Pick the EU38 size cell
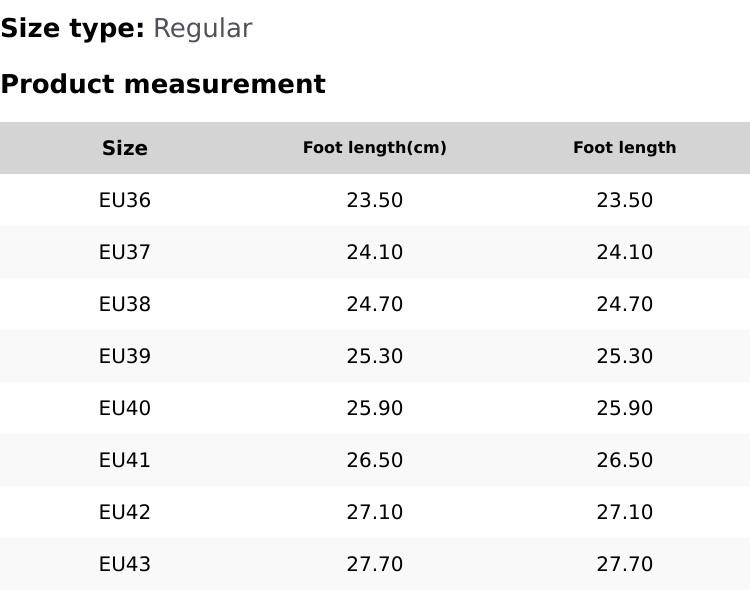 [125, 304]
